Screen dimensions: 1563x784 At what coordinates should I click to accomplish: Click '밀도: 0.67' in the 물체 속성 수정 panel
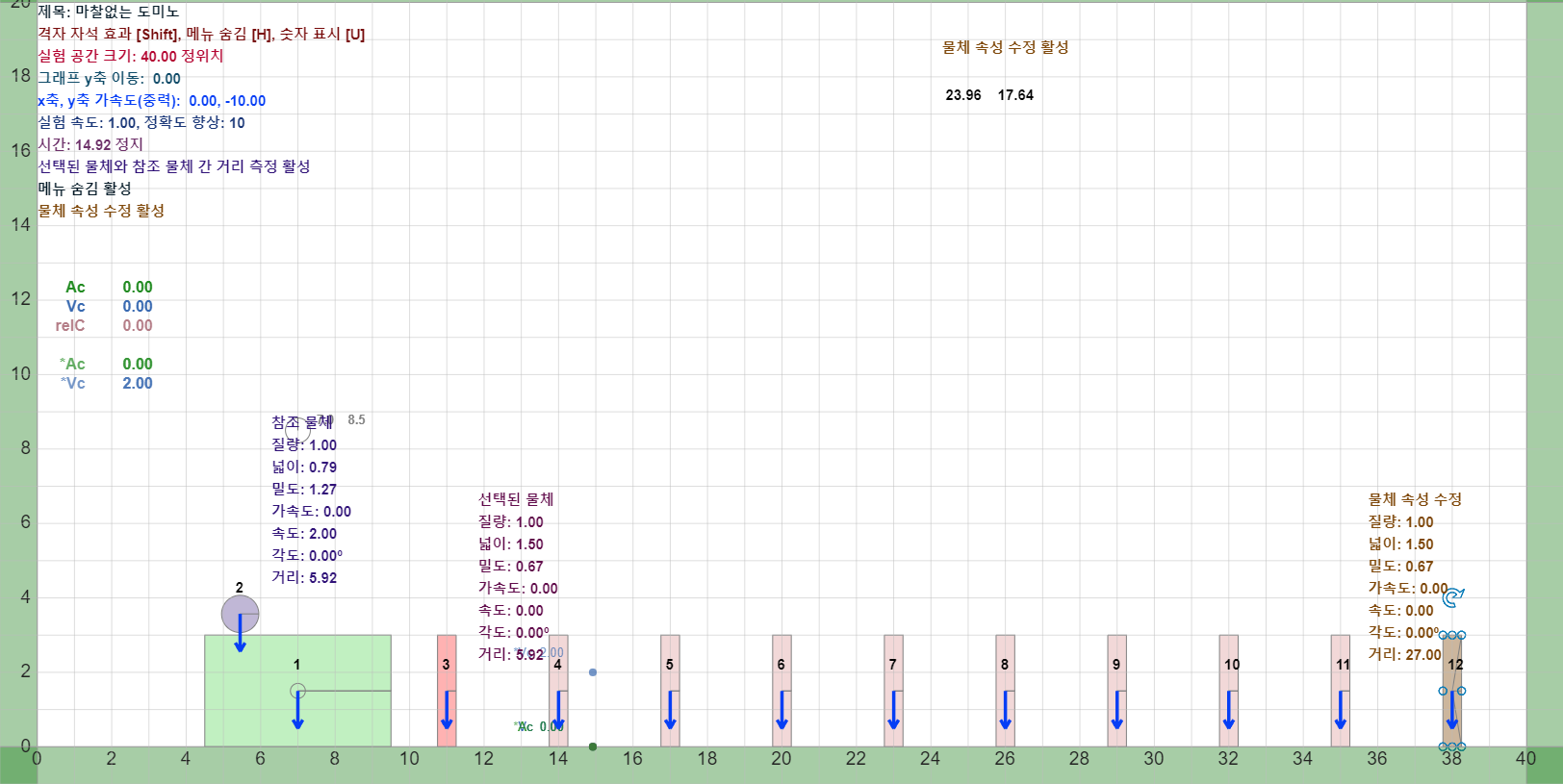pyautogui.click(x=1401, y=566)
